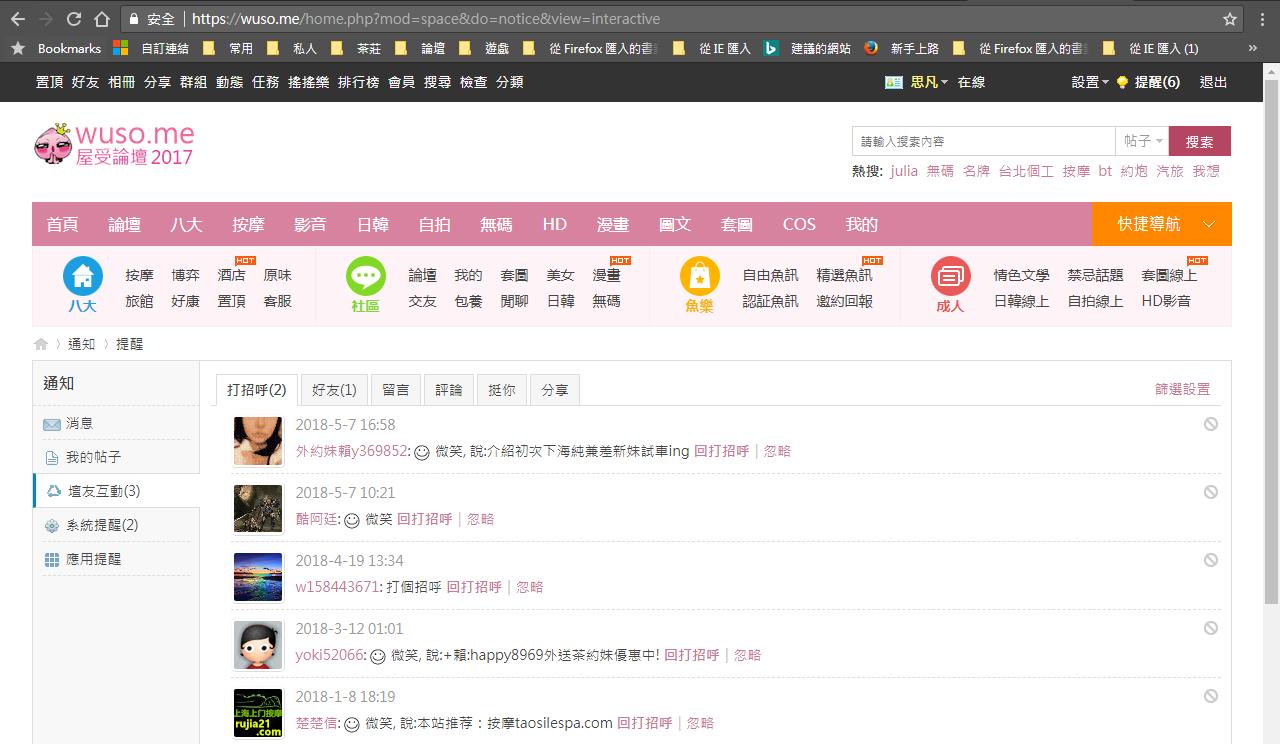Screen dimensions: 1280x744
Task: Click 回打招呼 for w158443671's greeting
Action: tap(474, 587)
